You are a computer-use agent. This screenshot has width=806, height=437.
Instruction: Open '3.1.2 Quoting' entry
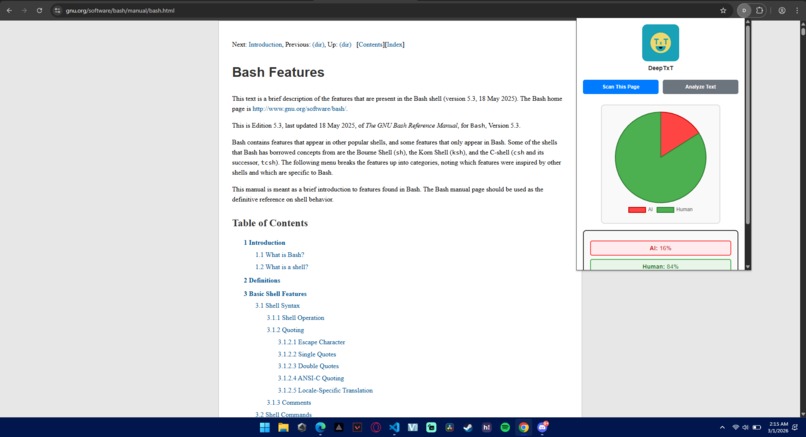pyautogui.click(x=285, y=330)
